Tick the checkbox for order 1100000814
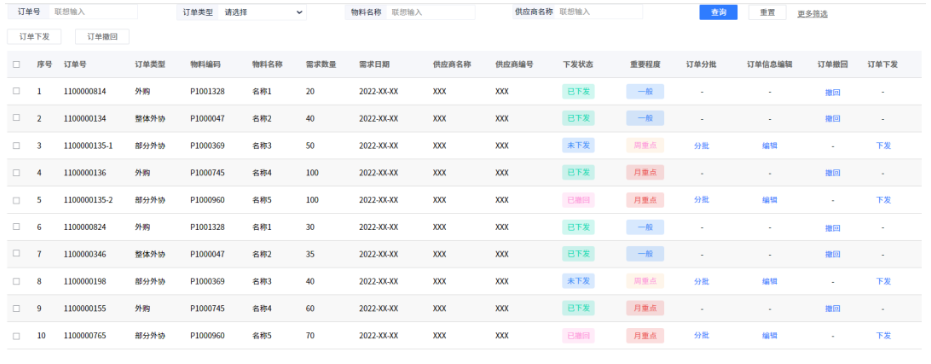 click(x=16, y=91)
